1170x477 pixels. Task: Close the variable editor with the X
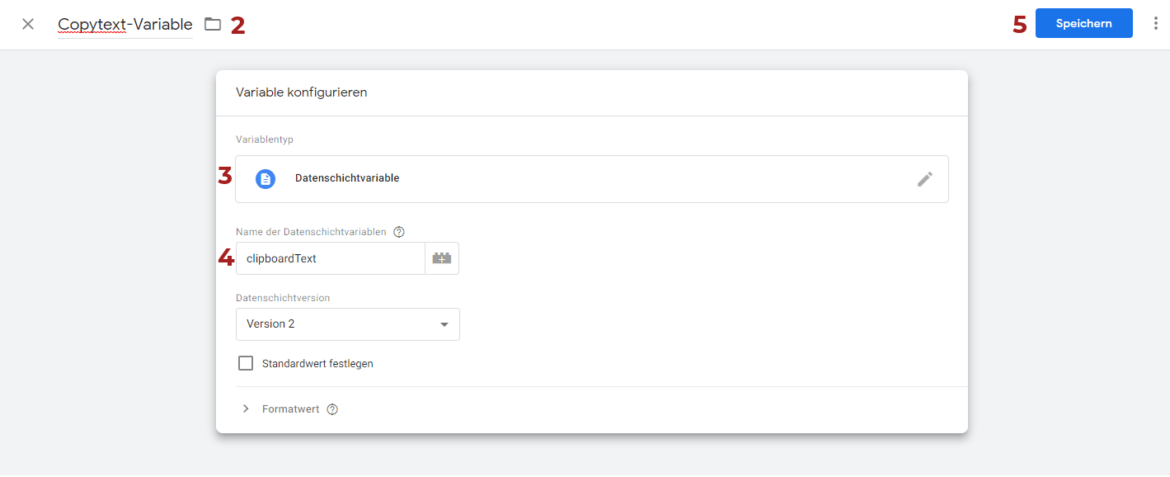[x=28, y=24]
